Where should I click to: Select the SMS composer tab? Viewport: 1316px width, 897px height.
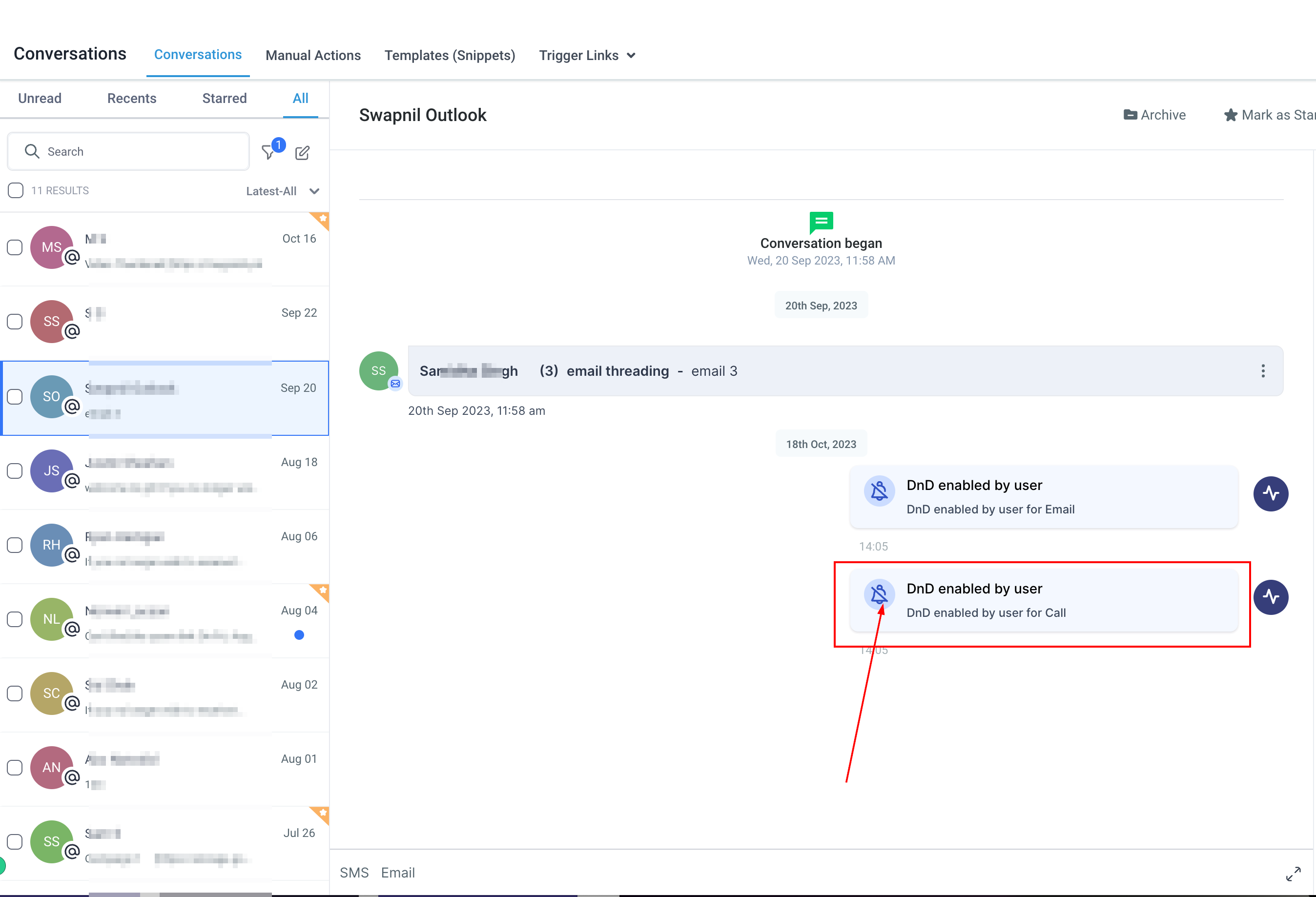354,873
